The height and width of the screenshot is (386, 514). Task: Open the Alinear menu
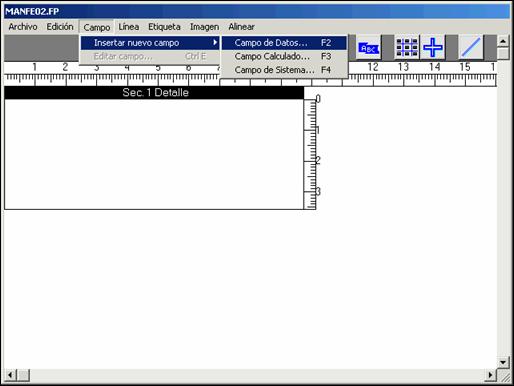click(241, 27)
